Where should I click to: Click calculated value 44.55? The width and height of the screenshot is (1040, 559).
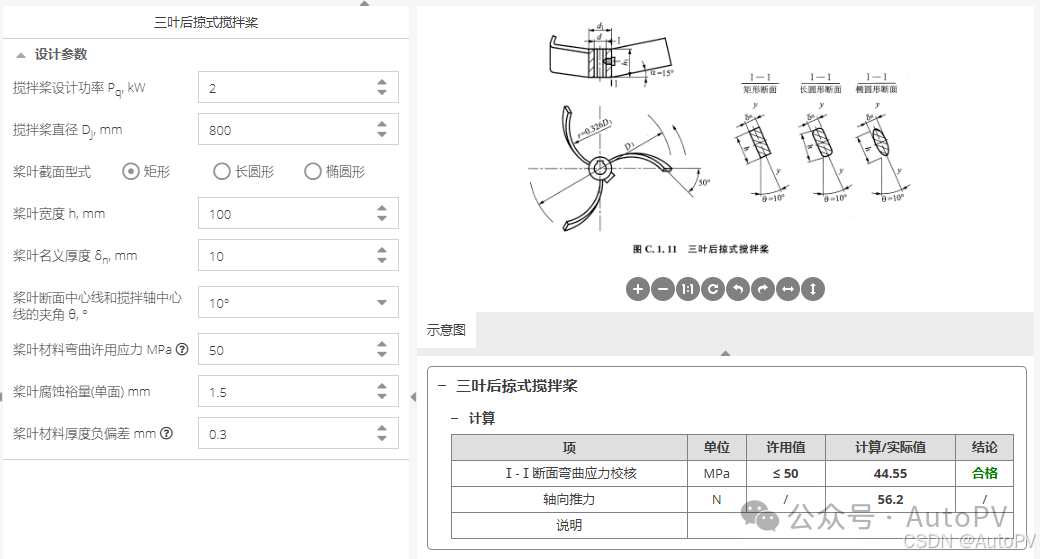(890, 473)
